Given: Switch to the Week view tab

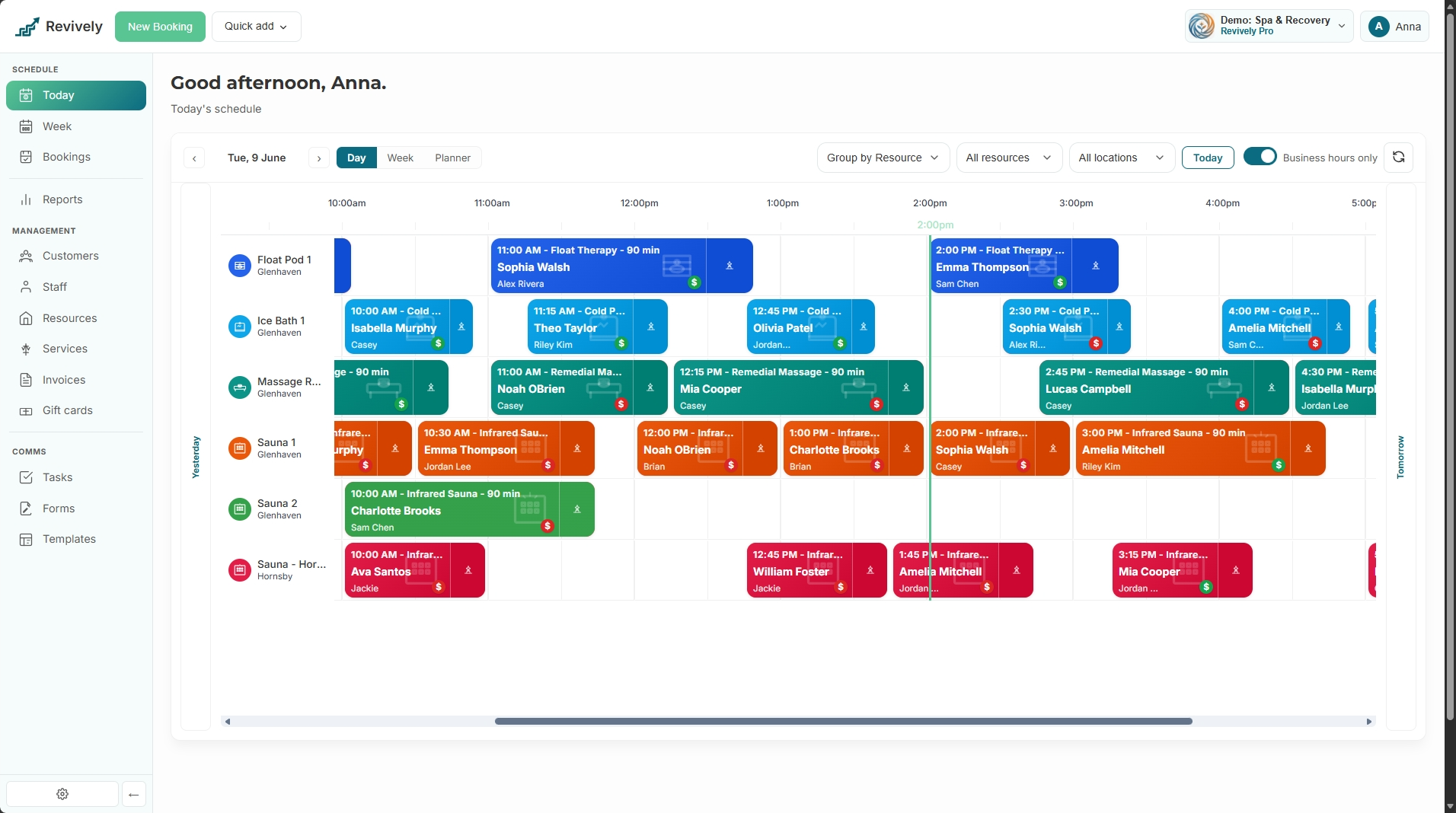Looking at the screenshot, I should [x=401, y=158].
